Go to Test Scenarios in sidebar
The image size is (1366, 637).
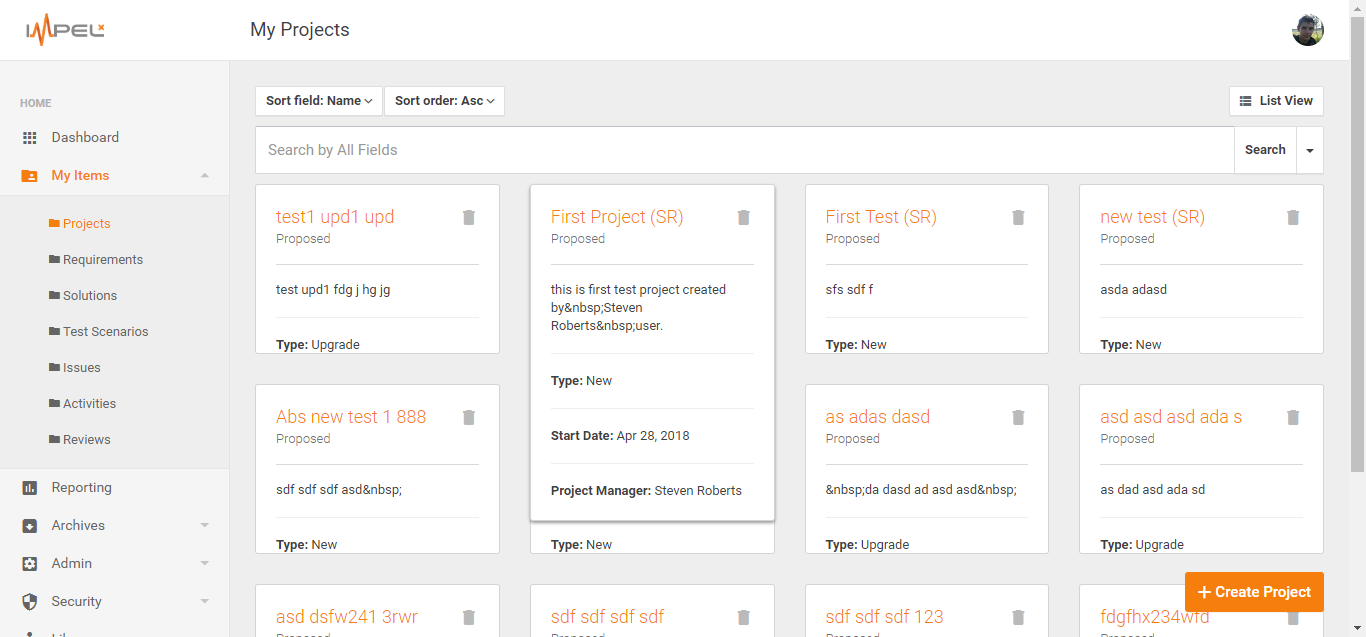[105, 332]
